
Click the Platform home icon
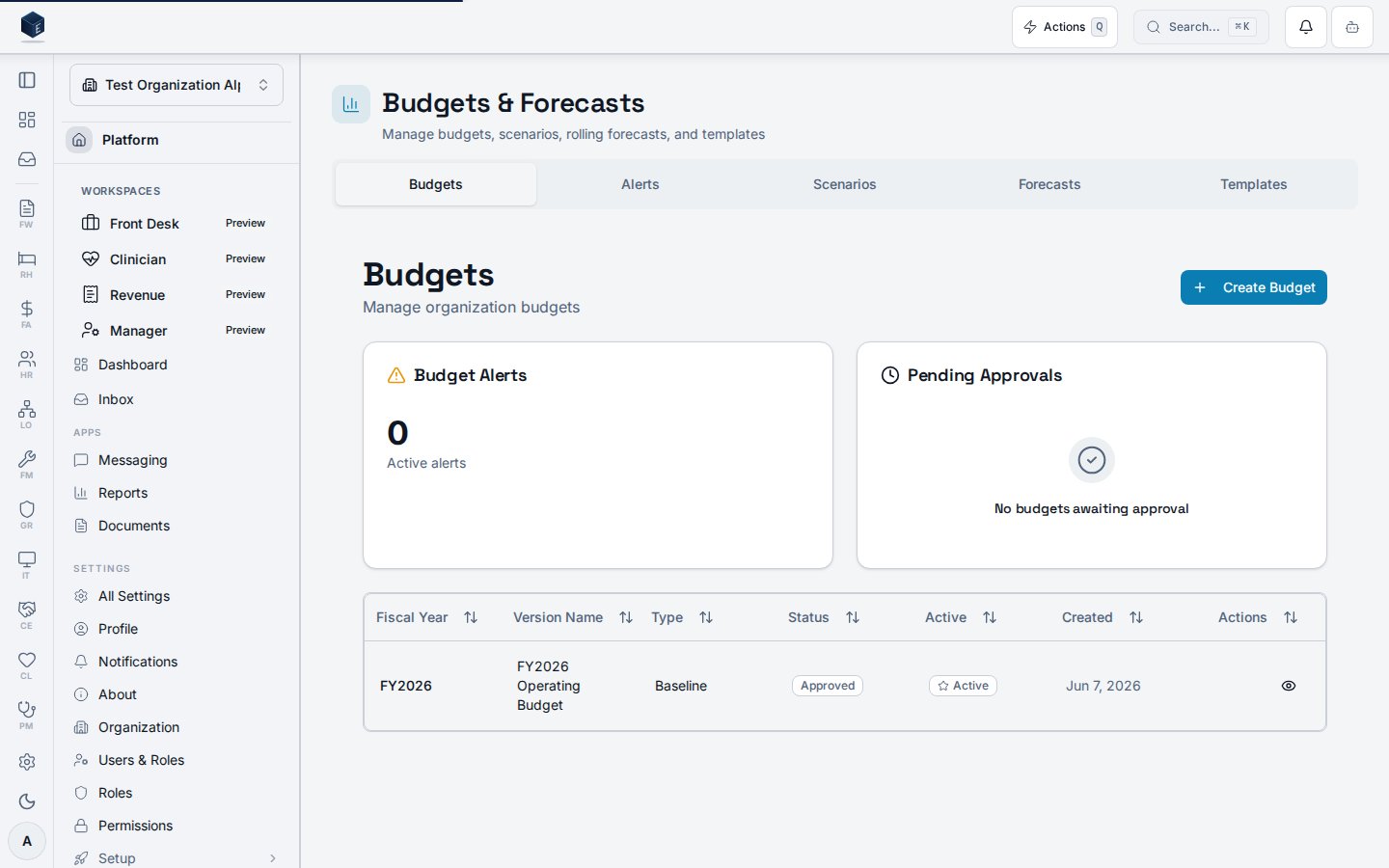(79, 140)
